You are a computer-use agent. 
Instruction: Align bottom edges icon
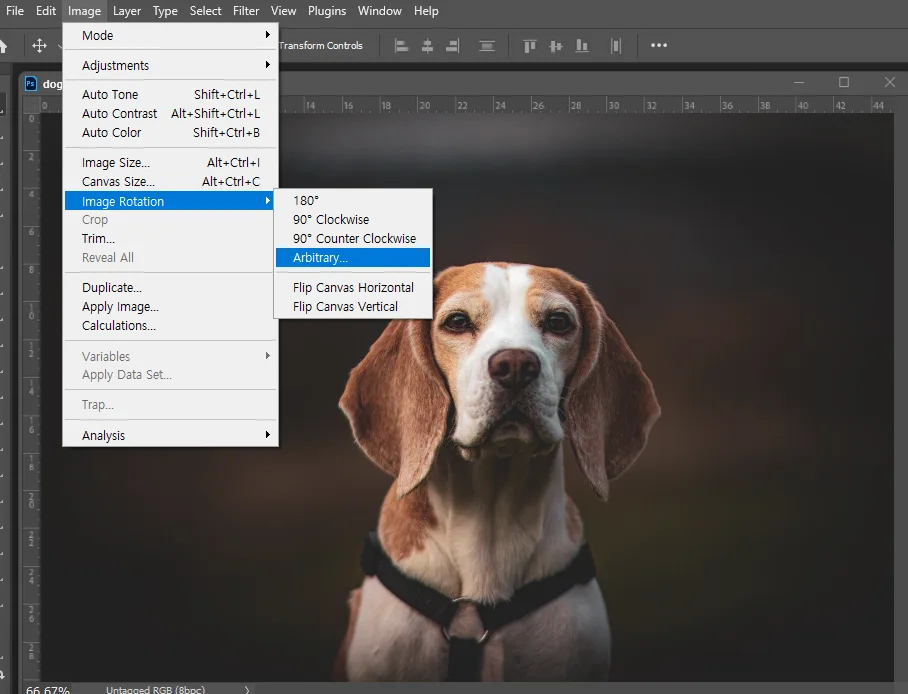pos(581,46)
